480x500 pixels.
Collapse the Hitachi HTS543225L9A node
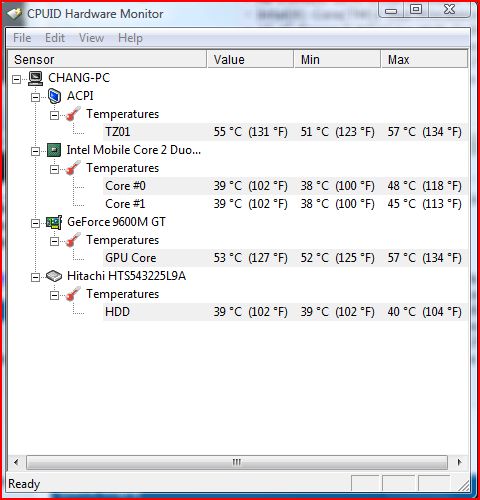tap(35, 277)
